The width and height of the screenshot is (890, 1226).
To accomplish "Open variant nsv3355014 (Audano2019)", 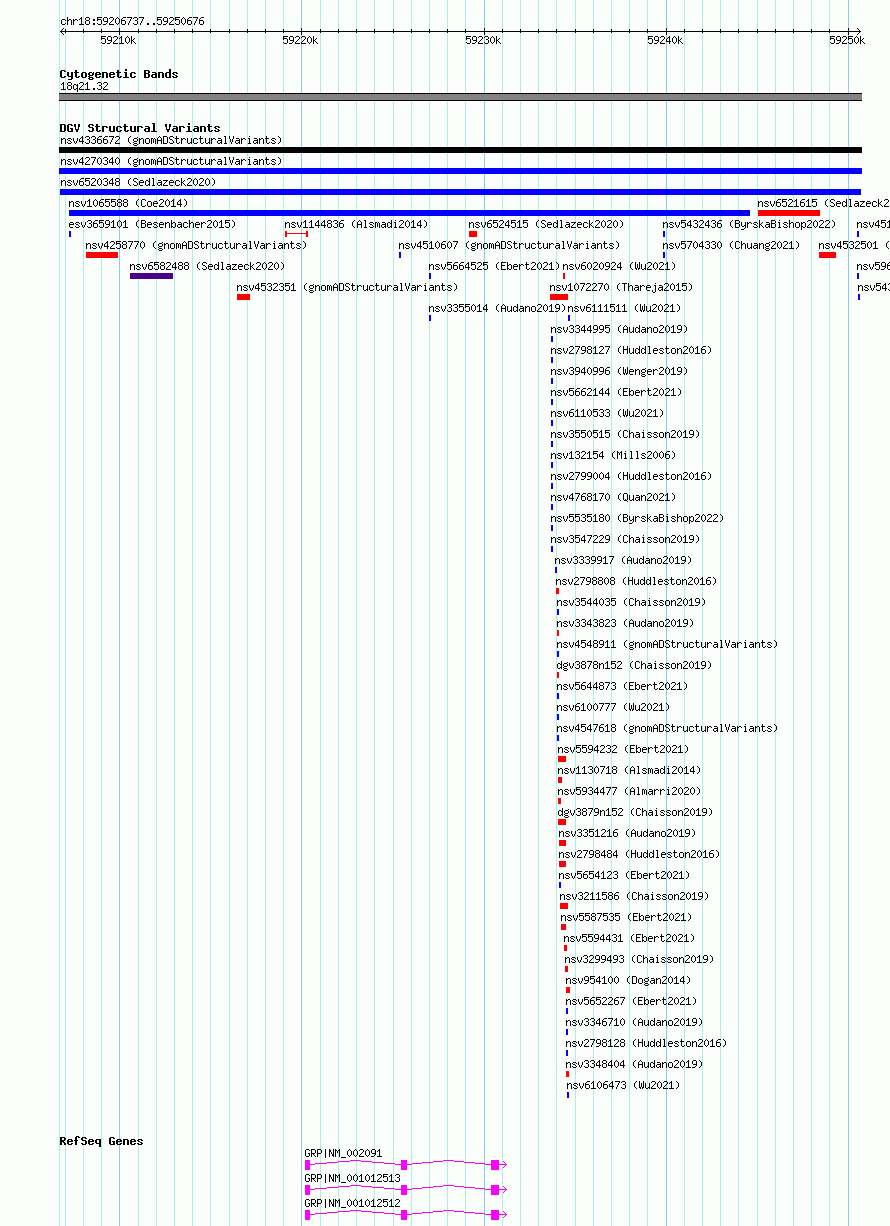I will click(x=497, y=308).
